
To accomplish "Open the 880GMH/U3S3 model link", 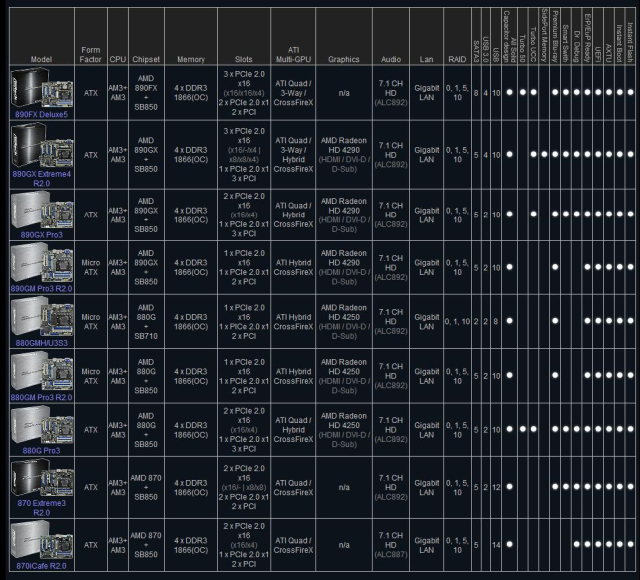I will pos(40,340).
